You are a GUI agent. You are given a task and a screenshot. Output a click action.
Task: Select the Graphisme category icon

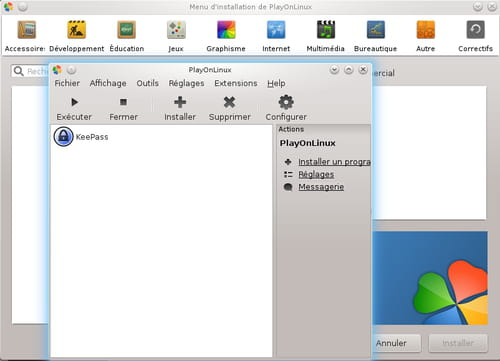point(226,30)
